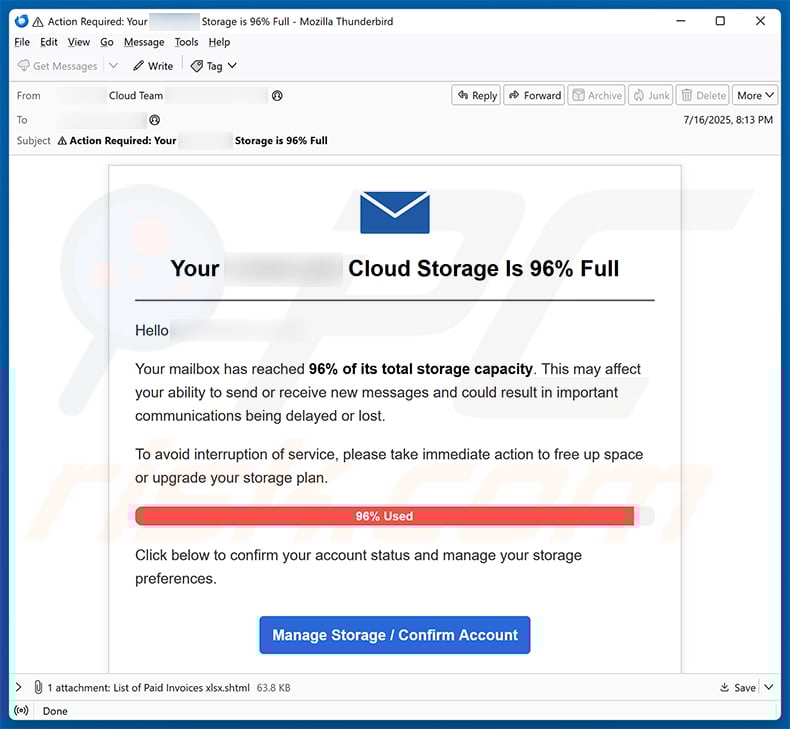
Task: Click the blue envelope logo in email
Action: coord(395,212)
